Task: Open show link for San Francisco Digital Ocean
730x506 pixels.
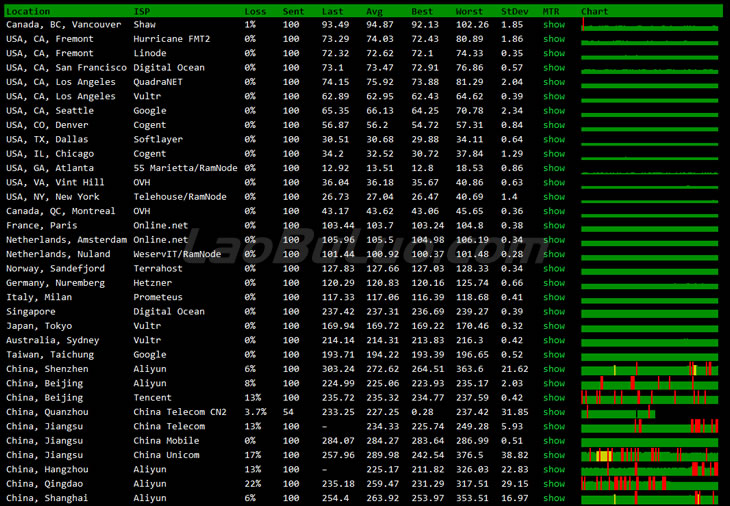Action: pos(554,68)
